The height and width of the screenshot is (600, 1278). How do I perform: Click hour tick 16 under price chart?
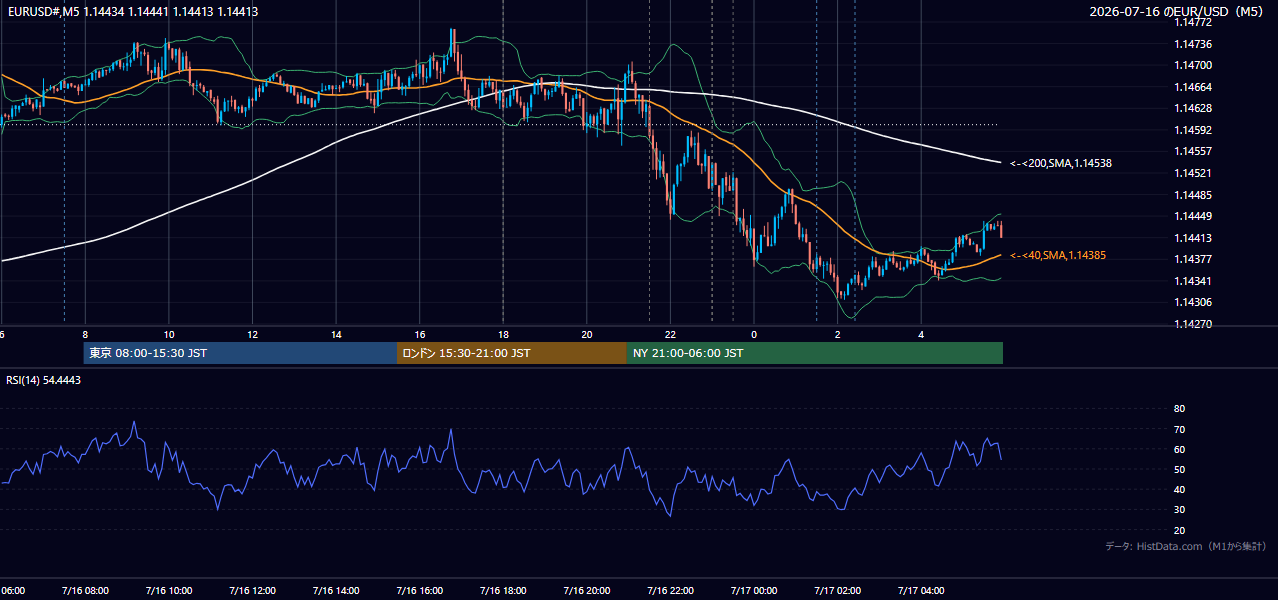point(420,334)
